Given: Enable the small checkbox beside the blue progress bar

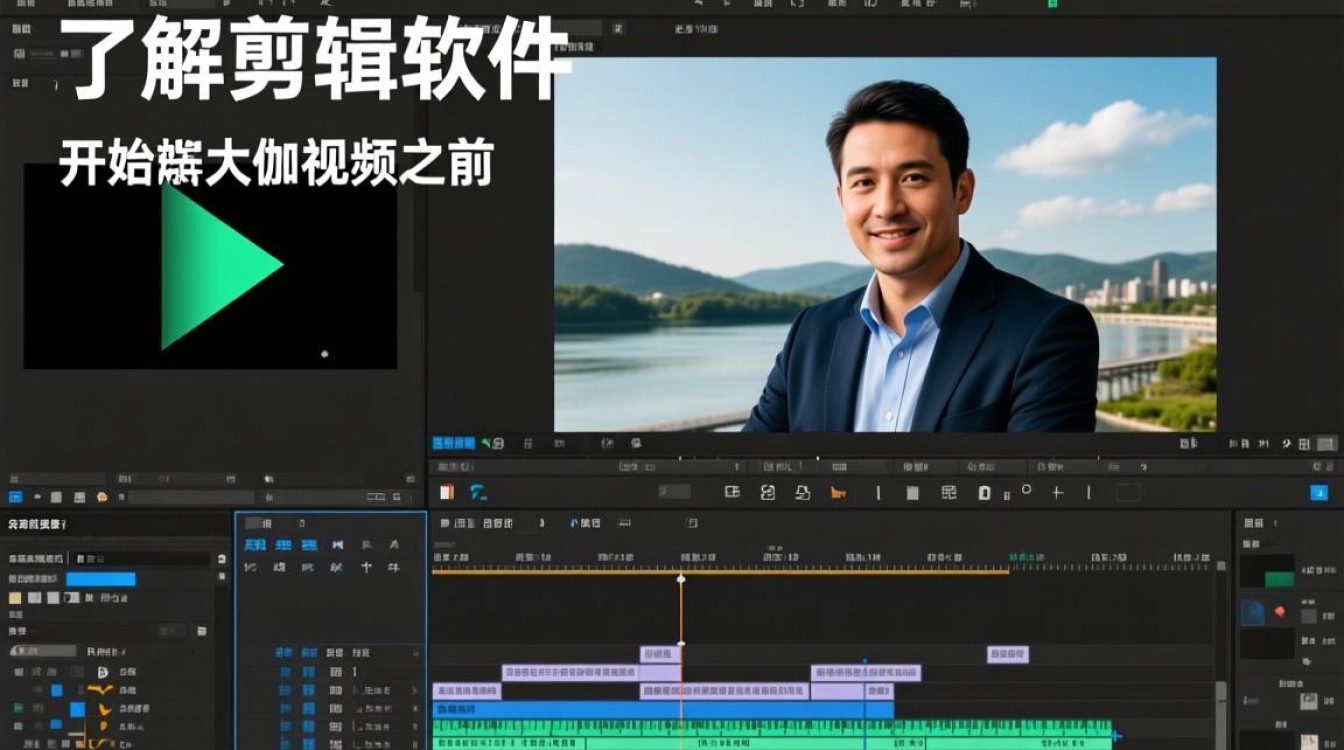Looking at the screenshot, I should [x=222, y=576].
